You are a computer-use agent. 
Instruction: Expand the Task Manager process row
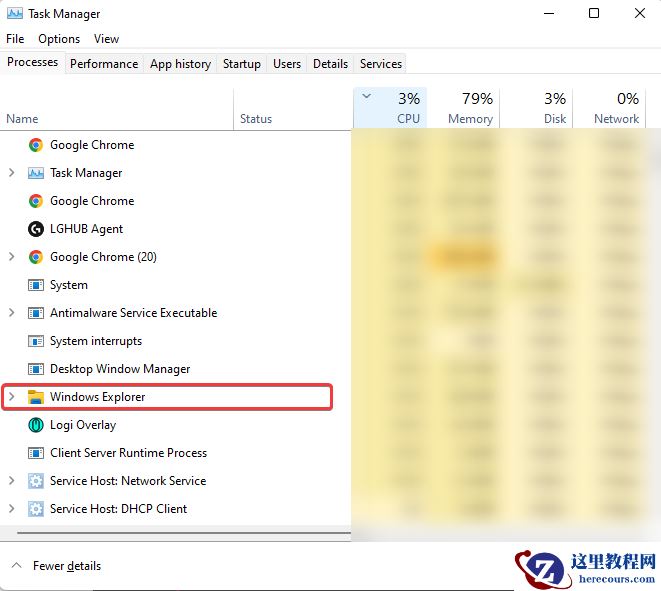12,173
